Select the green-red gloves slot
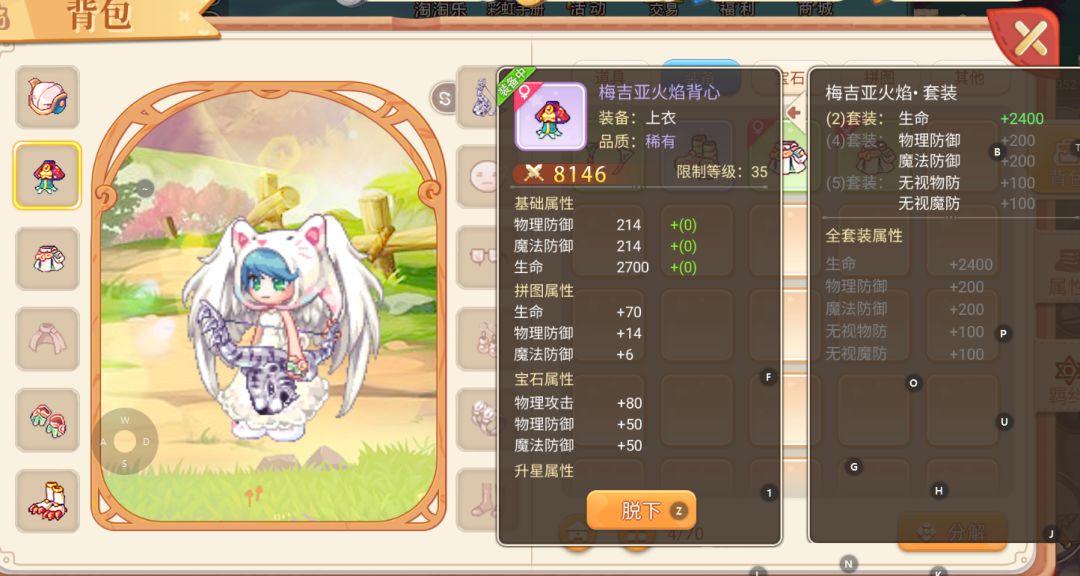The width and height of the screenshot is (1080, 576). (x=48, y=420)
